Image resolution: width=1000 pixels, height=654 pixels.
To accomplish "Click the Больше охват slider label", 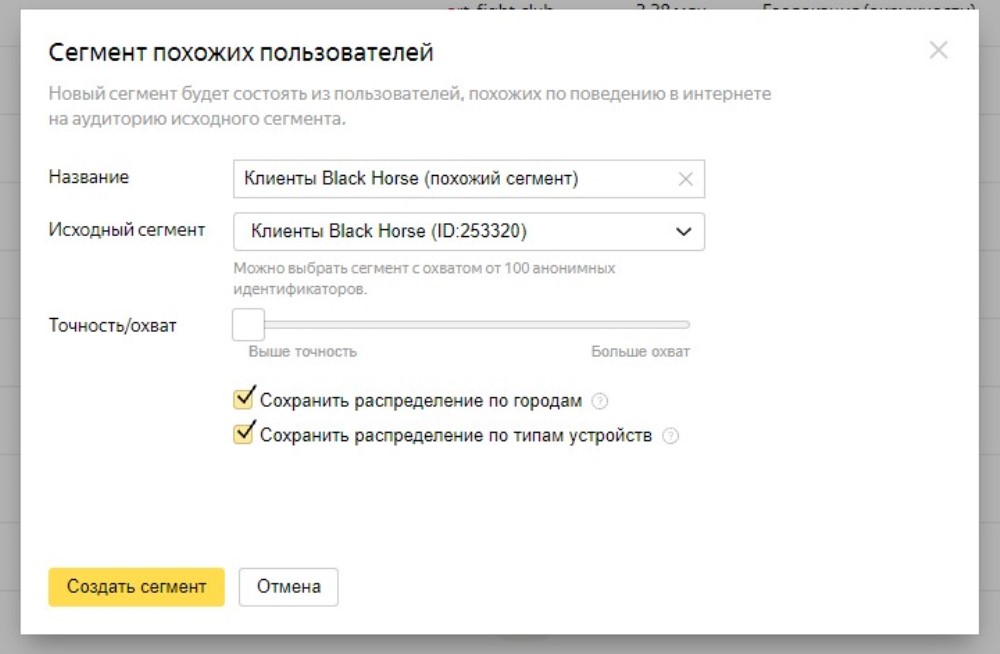I will [640, 352].
